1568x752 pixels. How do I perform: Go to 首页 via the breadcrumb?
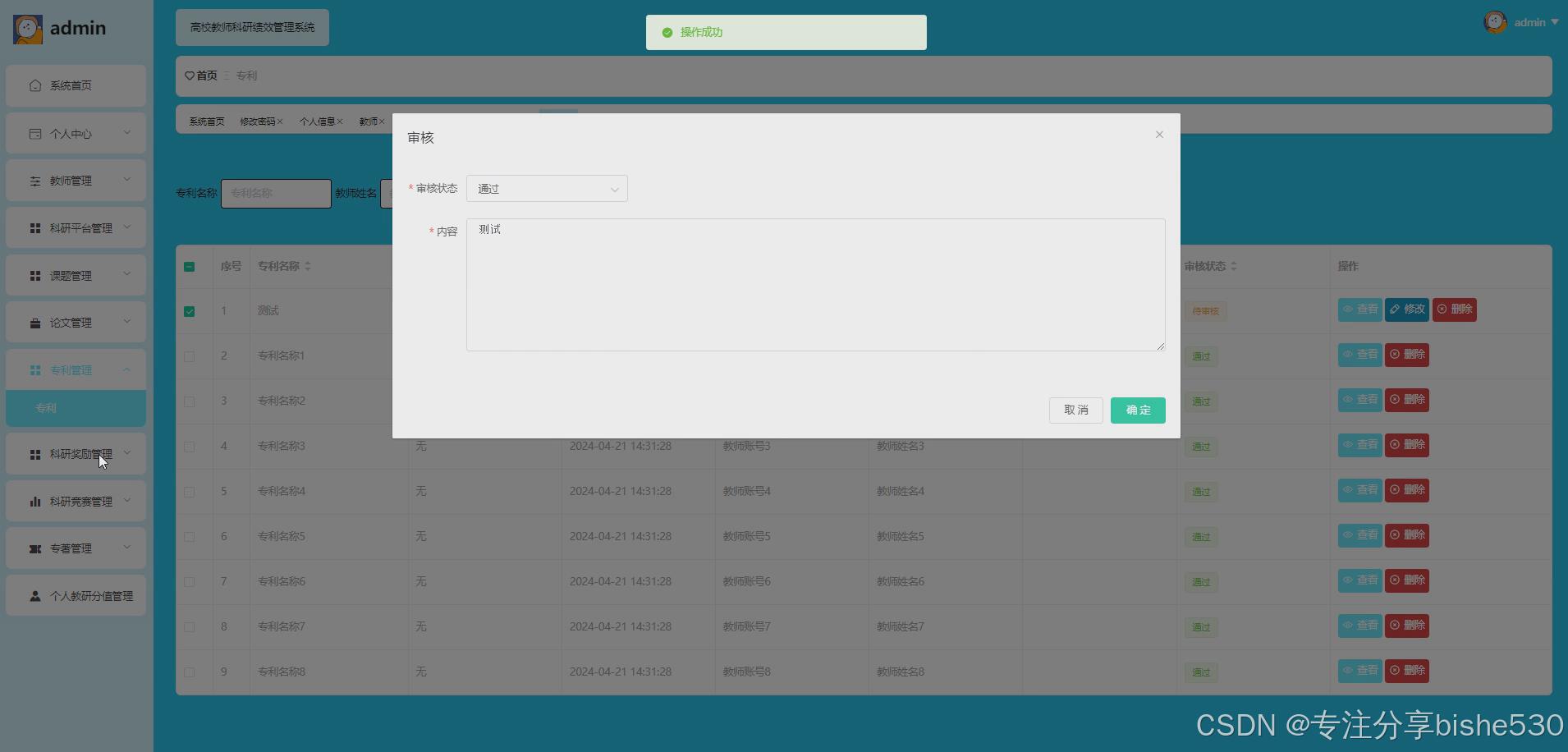[207, 76]
